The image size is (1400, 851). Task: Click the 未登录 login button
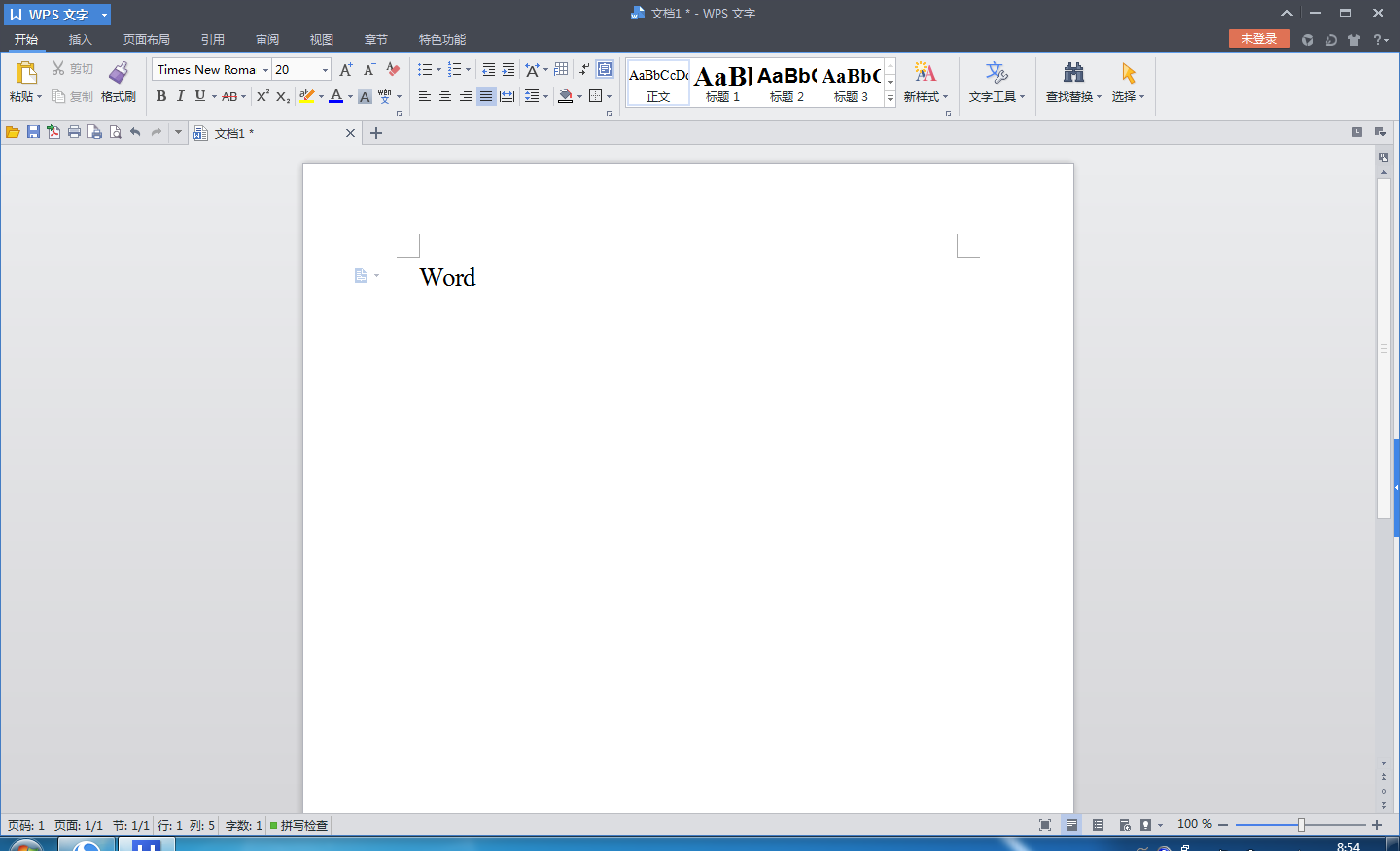point(1258,39)
